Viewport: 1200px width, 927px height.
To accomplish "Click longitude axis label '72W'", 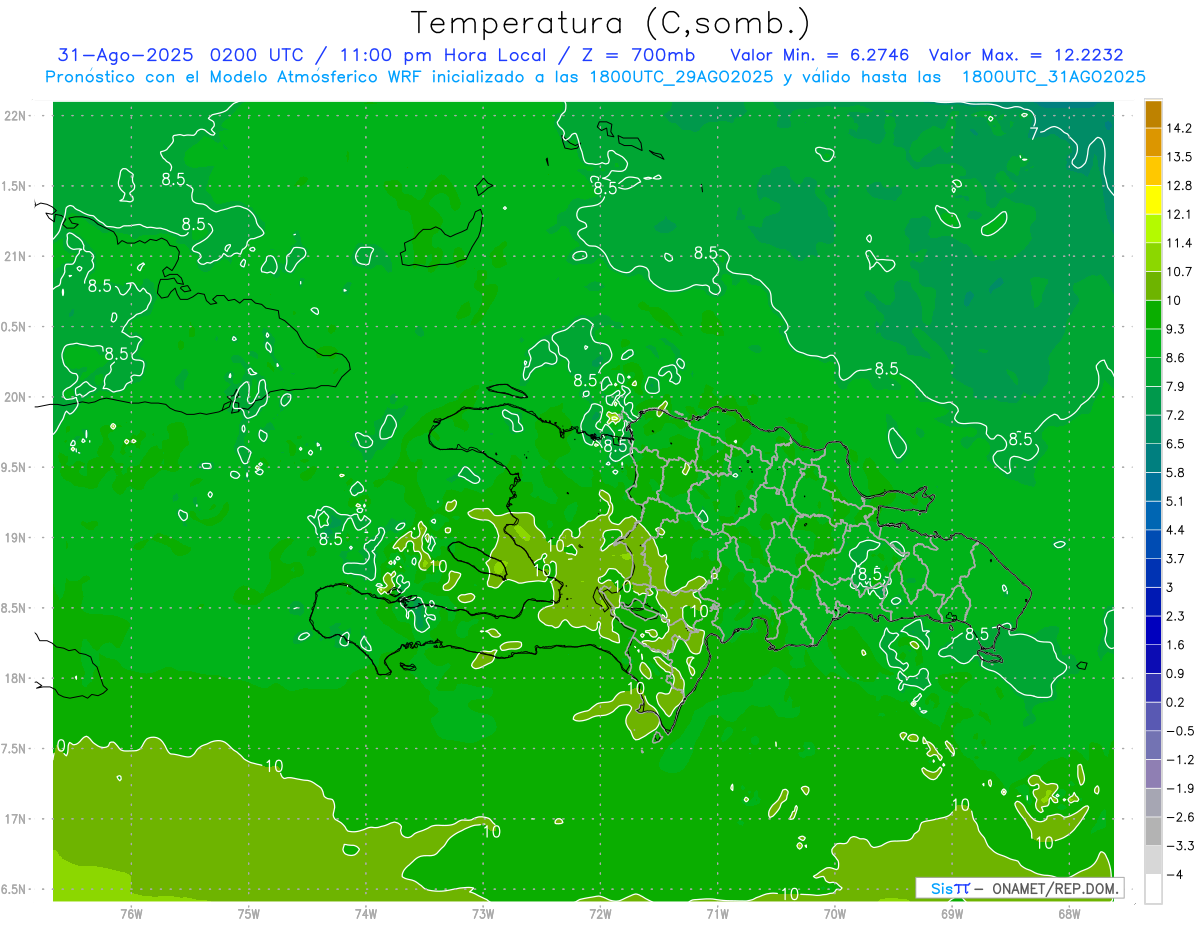I will click(600, 913).
